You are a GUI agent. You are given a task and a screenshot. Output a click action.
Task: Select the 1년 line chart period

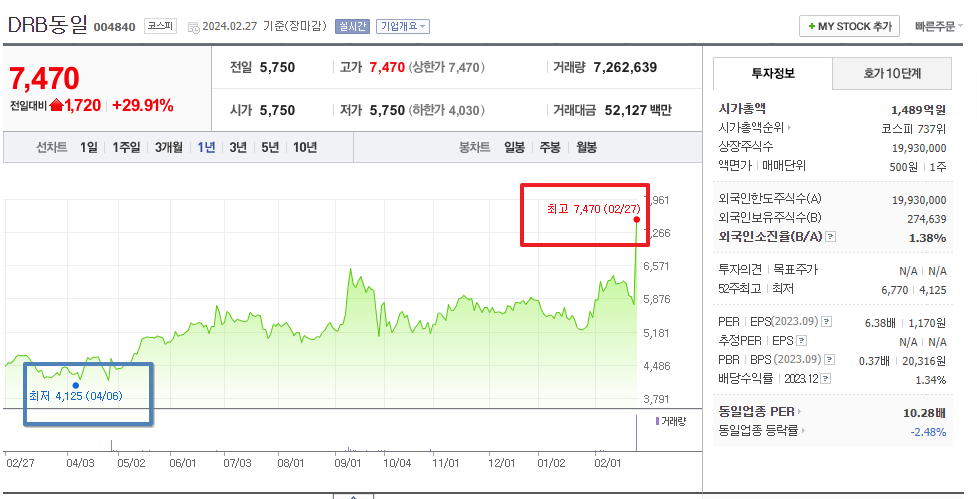[x=206, y=148]
